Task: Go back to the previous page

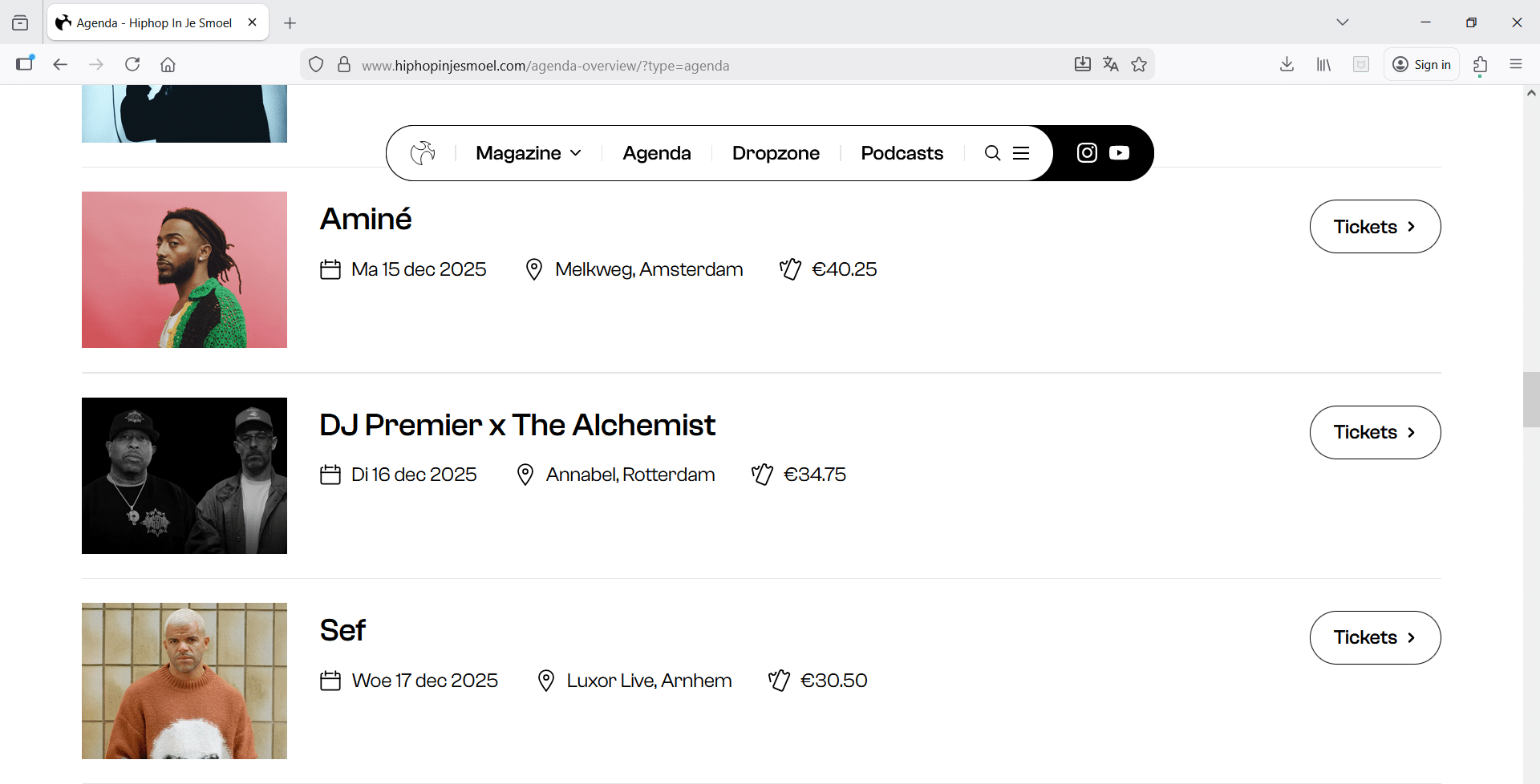Action: pos(60,64)
